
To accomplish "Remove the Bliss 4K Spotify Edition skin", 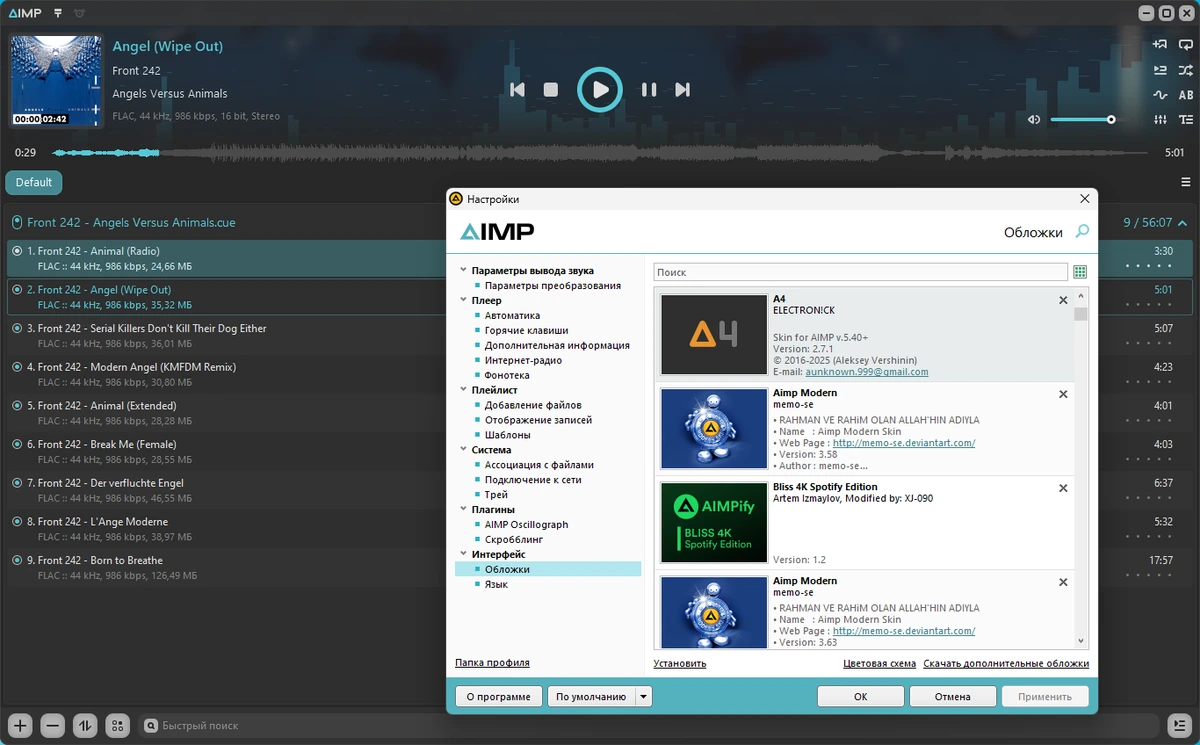I will click(x=1063, y=488).
